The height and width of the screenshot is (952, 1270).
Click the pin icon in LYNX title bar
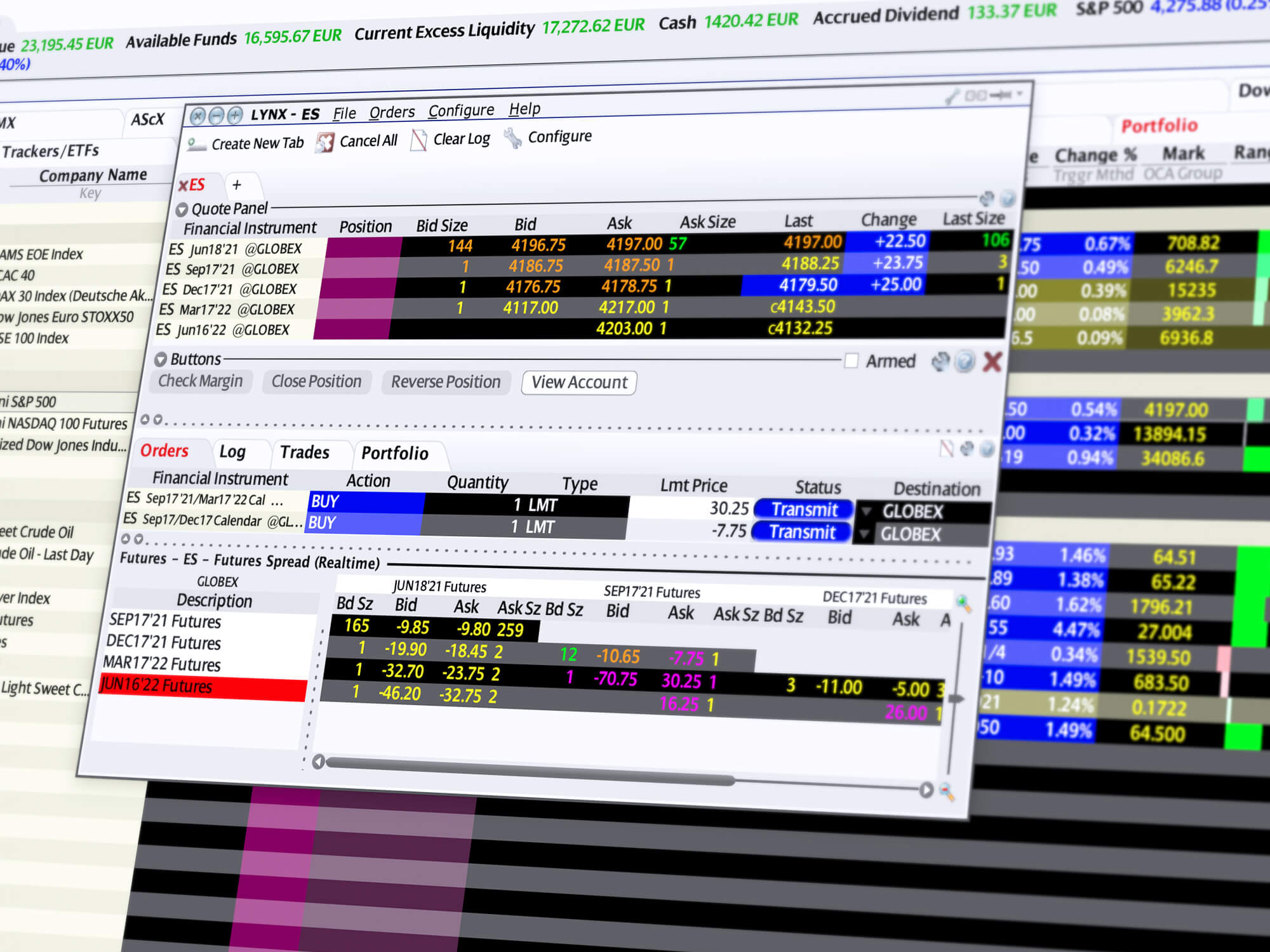[1000, 95]
